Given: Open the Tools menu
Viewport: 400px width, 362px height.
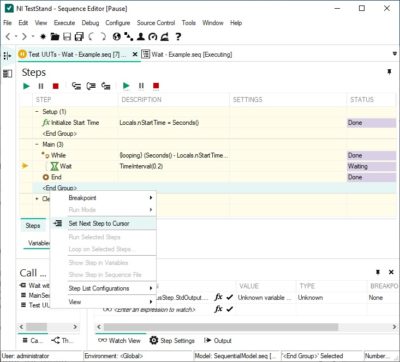Looking at the screenshot, I should coord(189,23).
